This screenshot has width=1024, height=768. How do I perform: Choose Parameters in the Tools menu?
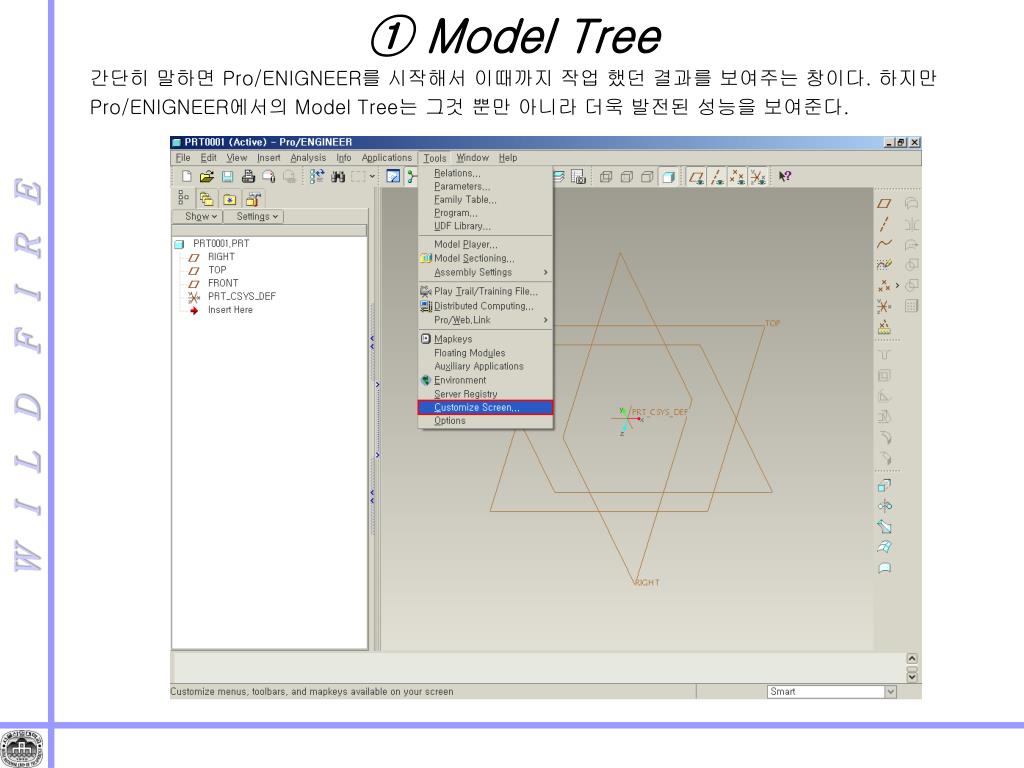485,187
